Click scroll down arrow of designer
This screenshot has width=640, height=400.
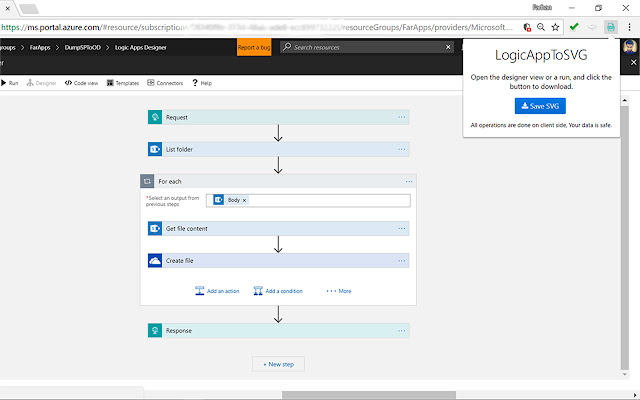625,374
